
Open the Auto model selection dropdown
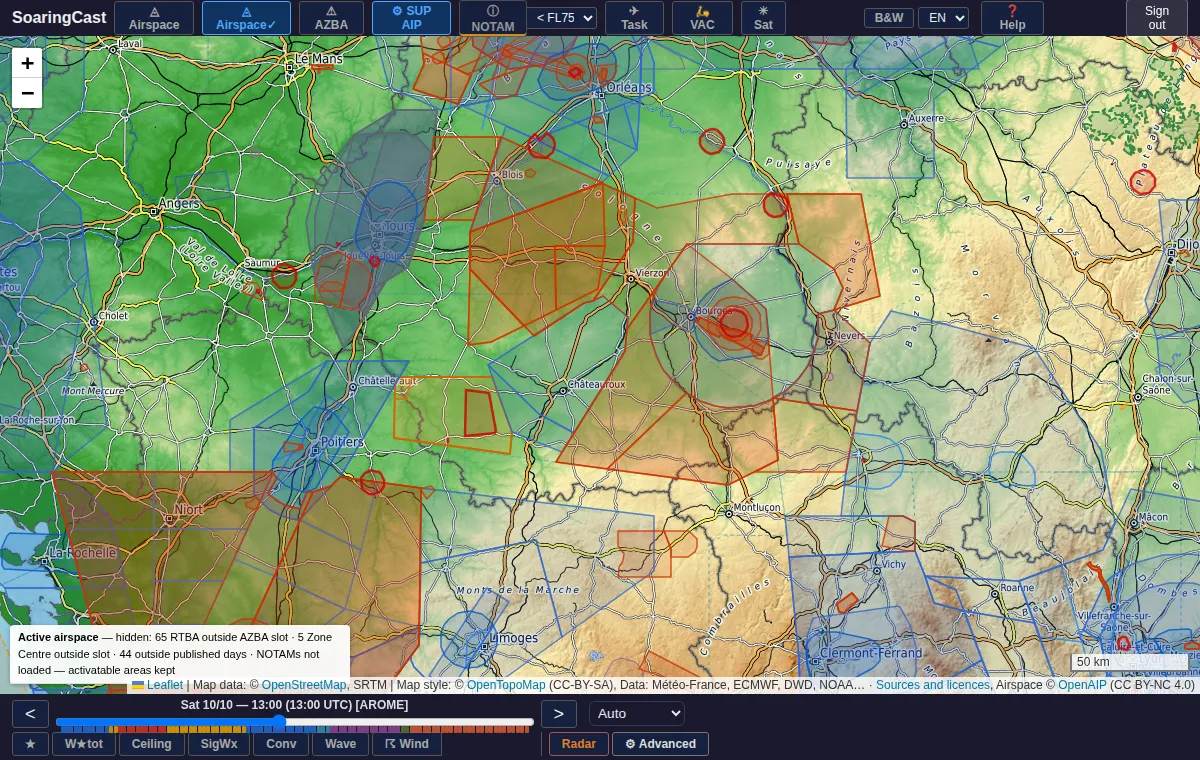coord(637,714)
